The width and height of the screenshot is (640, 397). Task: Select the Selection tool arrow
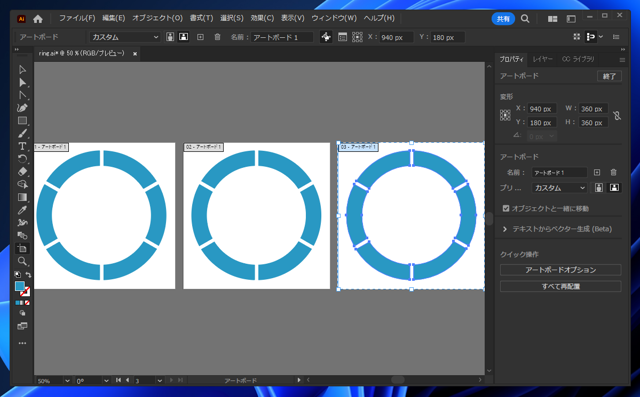[22, 70]
